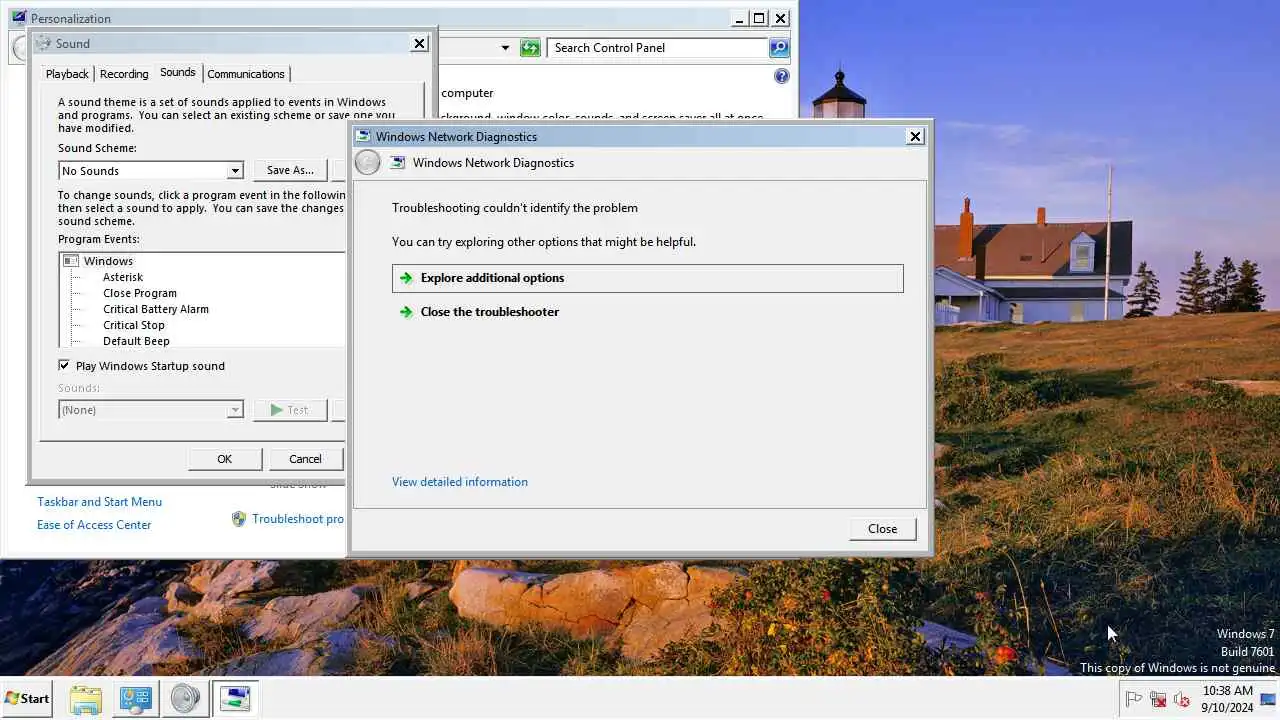
Task: Select Windows in Program Events tree
Action: coord(108,261)
